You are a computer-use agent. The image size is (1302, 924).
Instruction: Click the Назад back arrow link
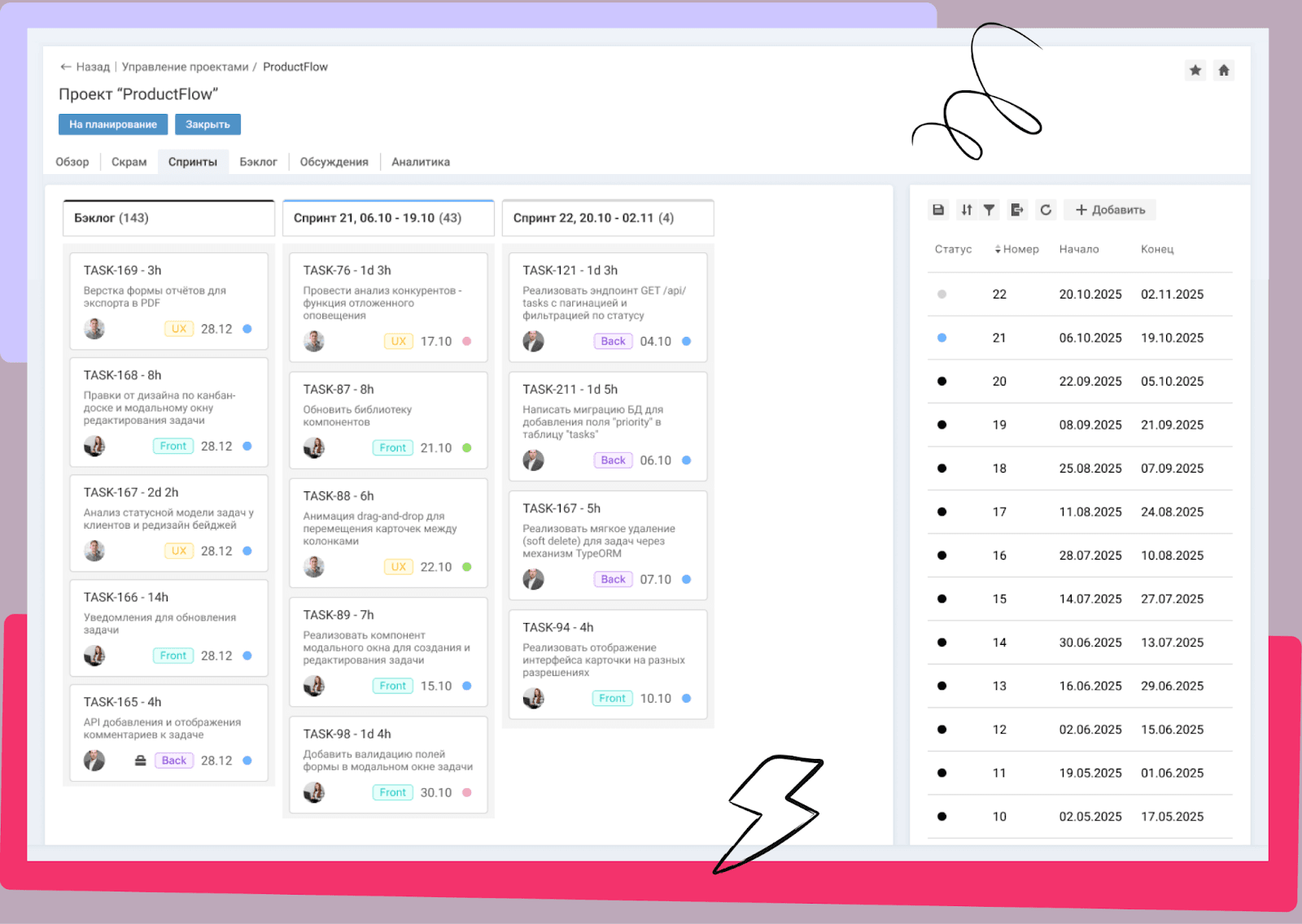click(x=85, y=67)
